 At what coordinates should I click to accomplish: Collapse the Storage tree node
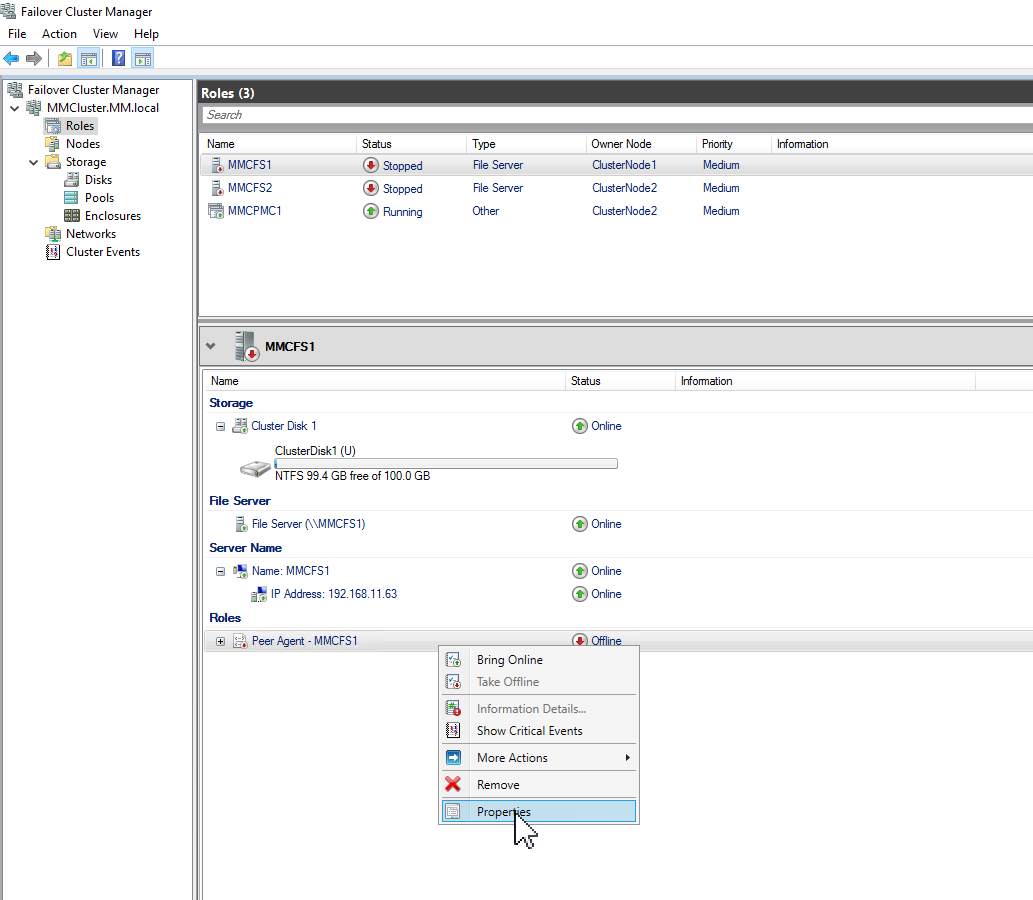(33, 162)
